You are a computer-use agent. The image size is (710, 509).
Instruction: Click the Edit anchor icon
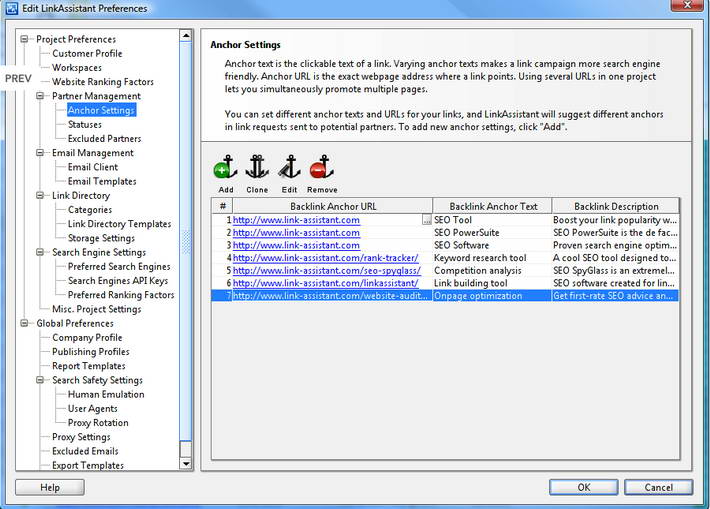click(289, 168)
